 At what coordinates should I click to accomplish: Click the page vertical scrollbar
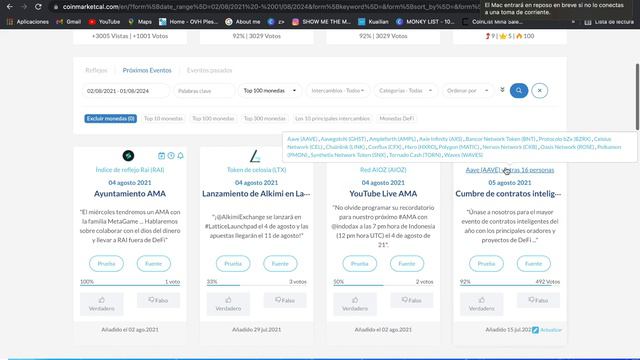(x=638, y=97)
